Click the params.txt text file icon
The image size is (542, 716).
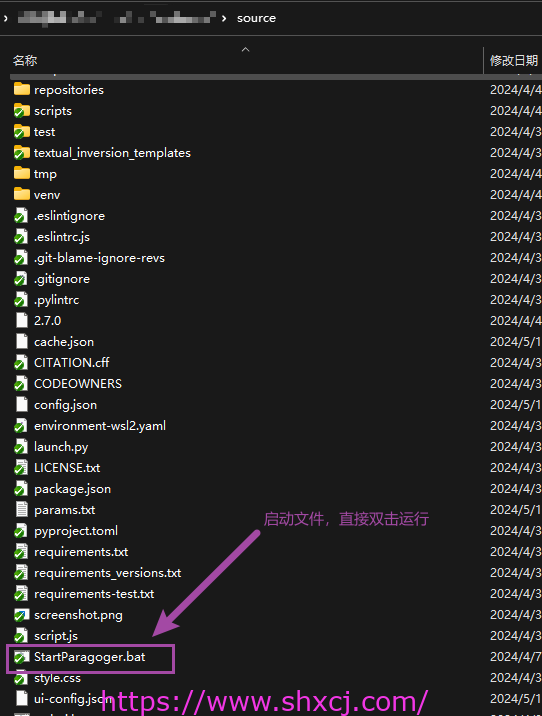pyautogui.click(x=21, y=510)
